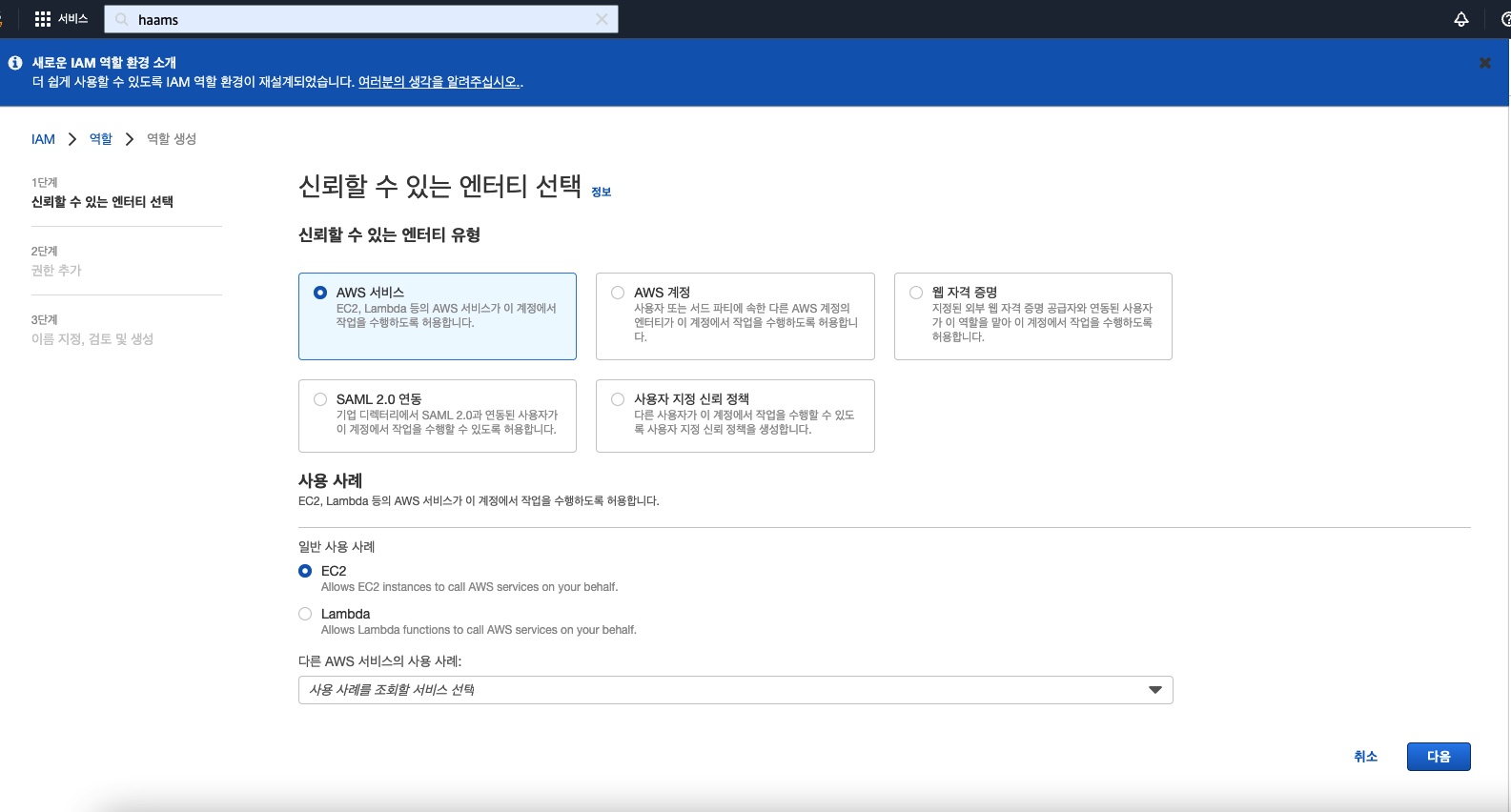Click the 사용 사례 section heading
The height and width of the screenshot is (812, 1511).
pos(330,481)
